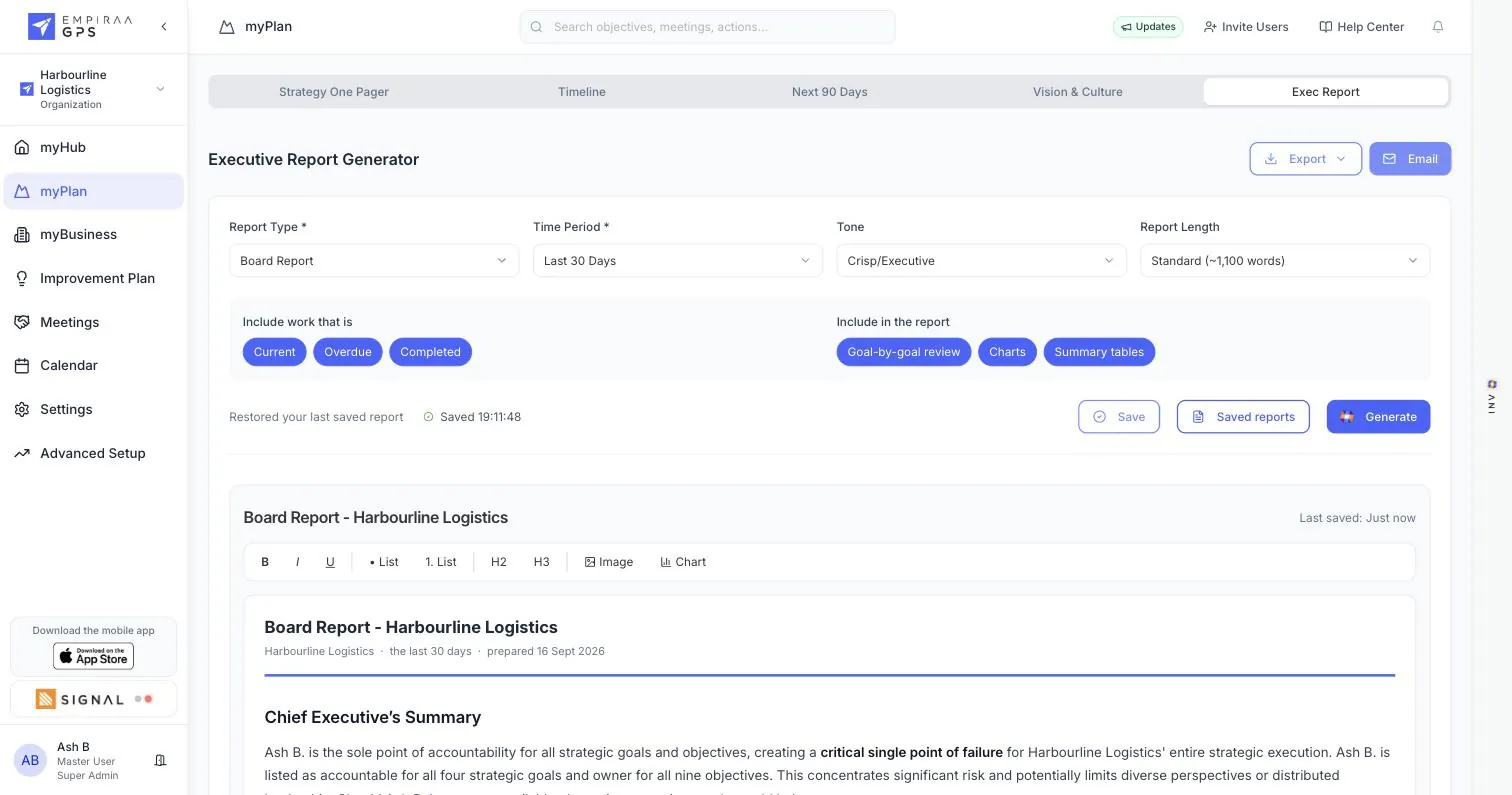The width and height of the screenshot is (1512, 795).
Task: Click the Empiraa GPS logo
Action: coord(79,26)
